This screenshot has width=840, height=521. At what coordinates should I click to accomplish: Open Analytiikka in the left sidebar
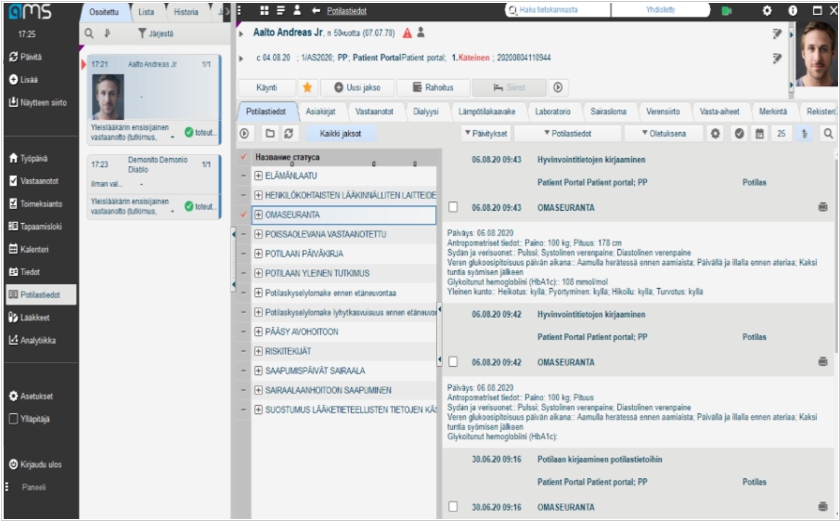(x=38, y=340)
